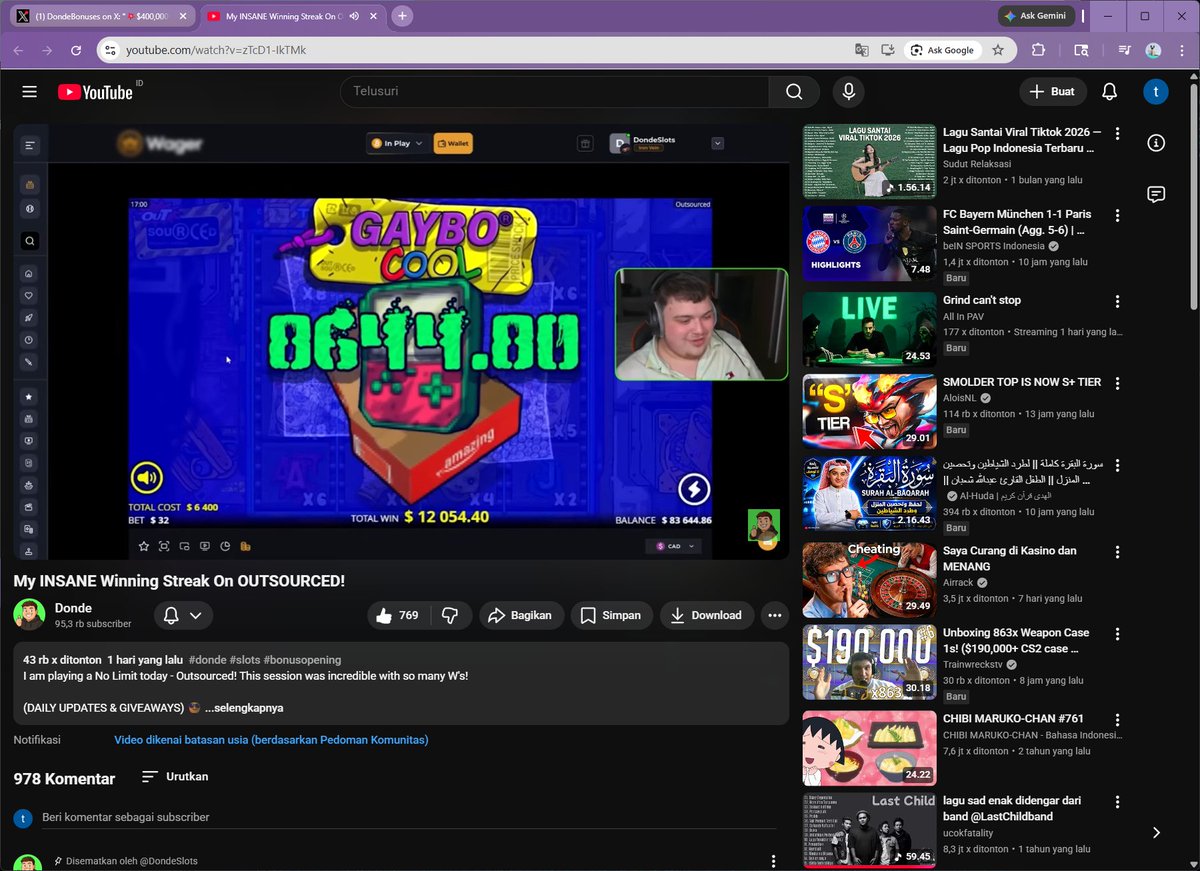Open Chrome three-dot menu
The image size is (1200, 871).
pyautogui.click(x=1180, y=50)
